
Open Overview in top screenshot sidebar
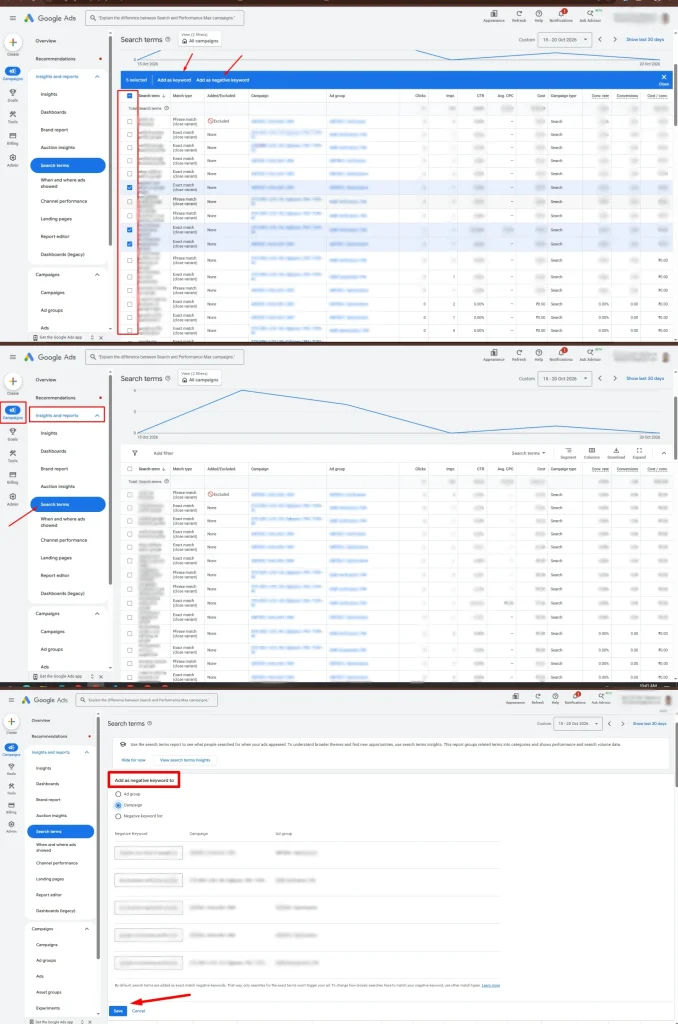46,41
